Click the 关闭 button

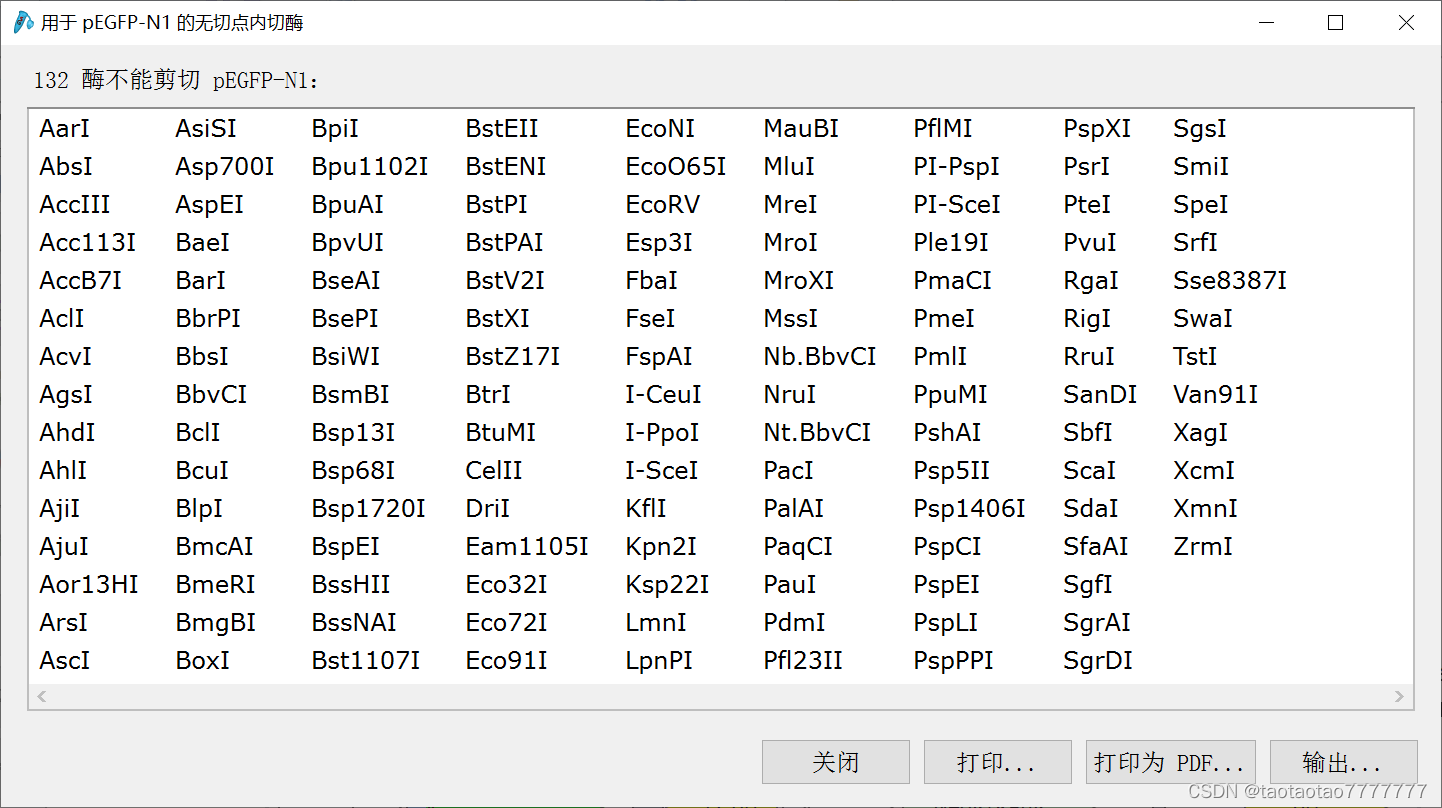[x=836, y=763]
